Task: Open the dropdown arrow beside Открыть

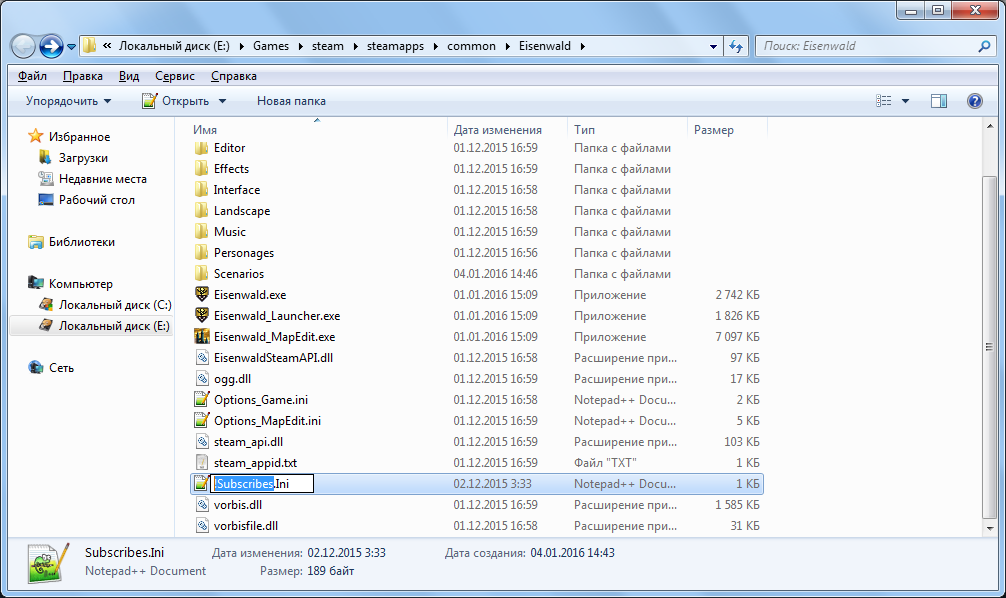Action: coord(223,101)
